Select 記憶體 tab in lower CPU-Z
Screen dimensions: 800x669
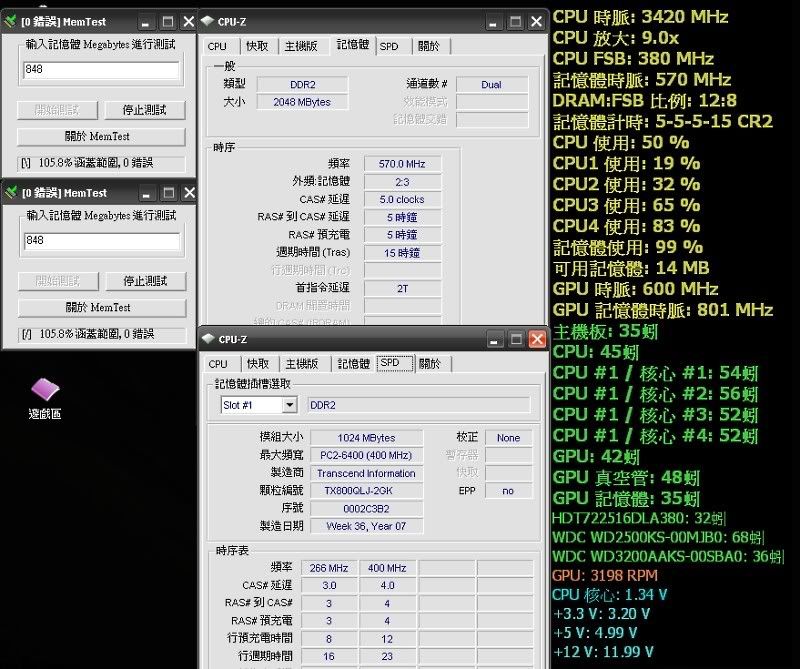tap(354, 364)
